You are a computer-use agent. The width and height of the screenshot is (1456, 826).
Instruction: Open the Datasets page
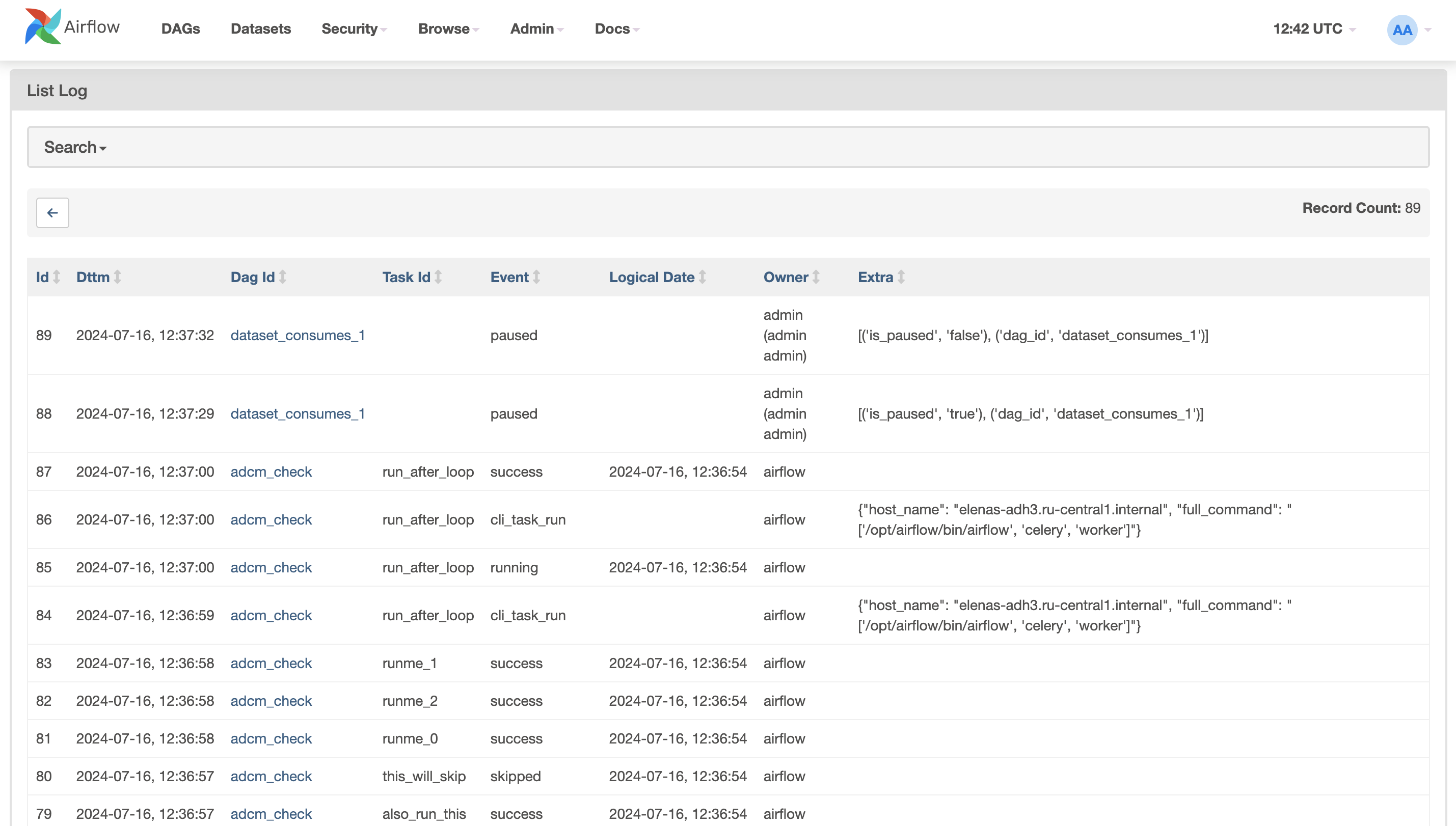click(260, 29)
